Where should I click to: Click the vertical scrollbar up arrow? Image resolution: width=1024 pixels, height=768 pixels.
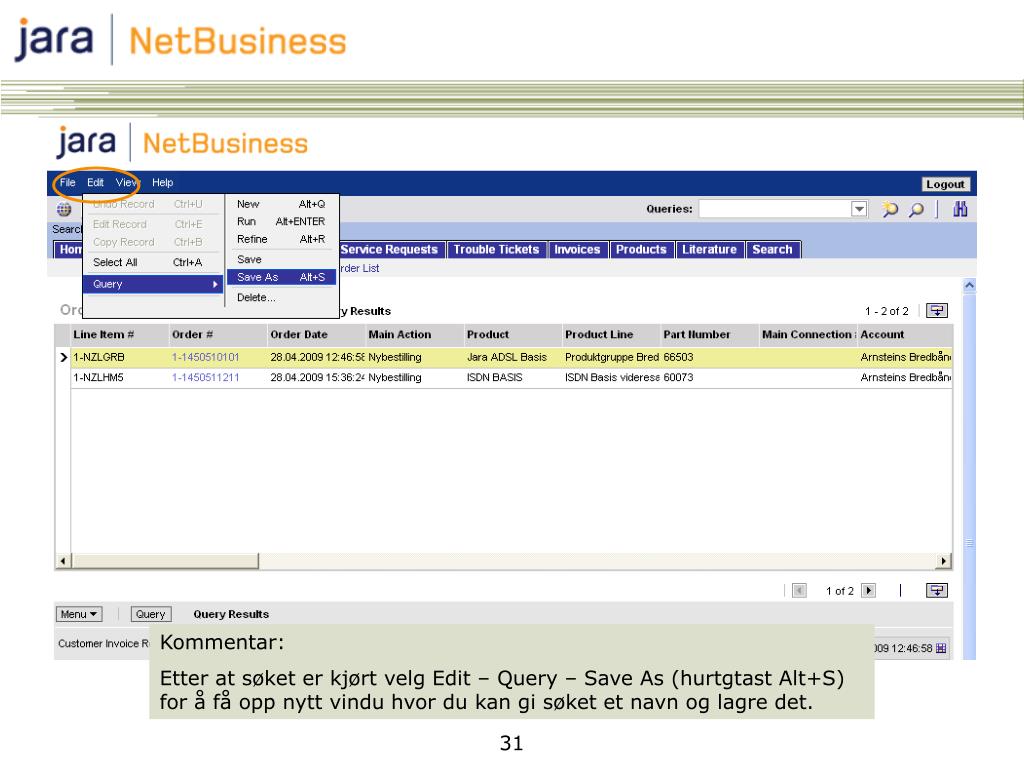[970, 285]
